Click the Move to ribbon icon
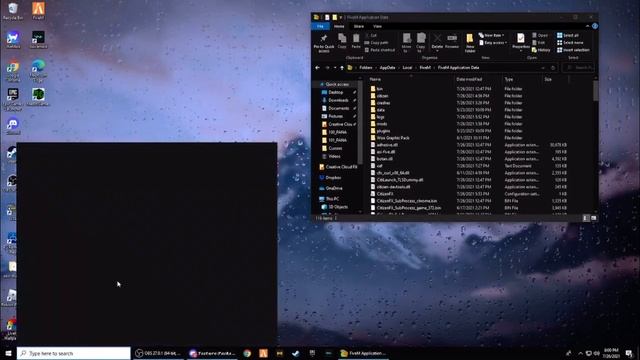The width and height of the screenshot is (640, 360). [x=407, y=43]
